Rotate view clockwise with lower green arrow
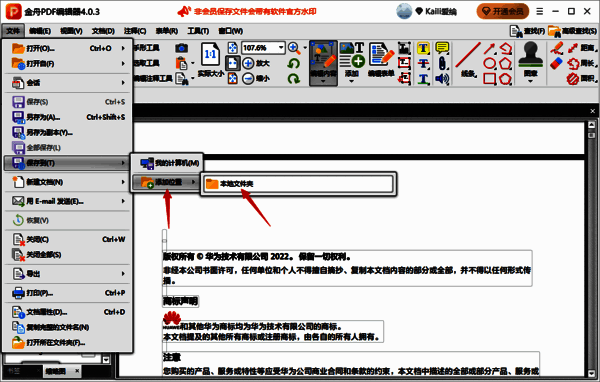The height and width of the screenshot is (382, 600). click(293, 79)
